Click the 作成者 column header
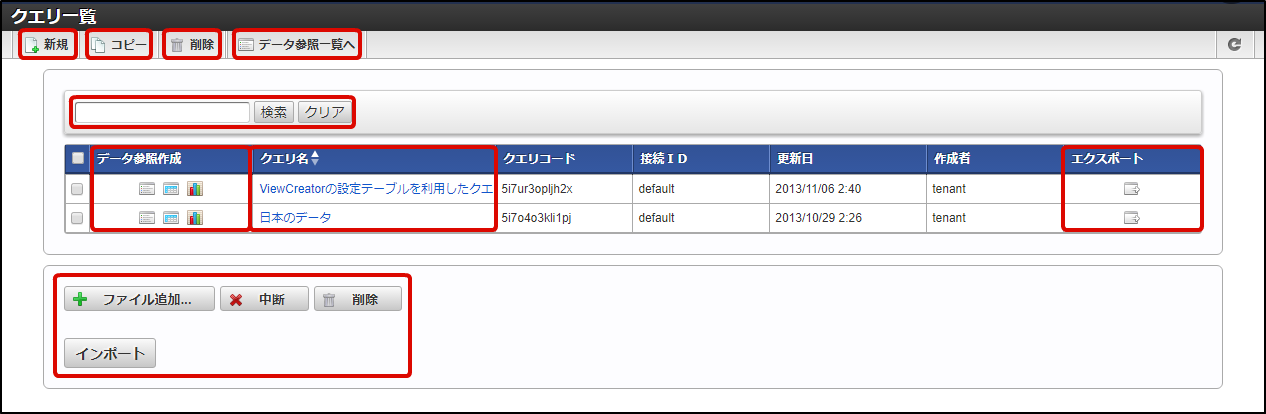 tap(995, 158)
